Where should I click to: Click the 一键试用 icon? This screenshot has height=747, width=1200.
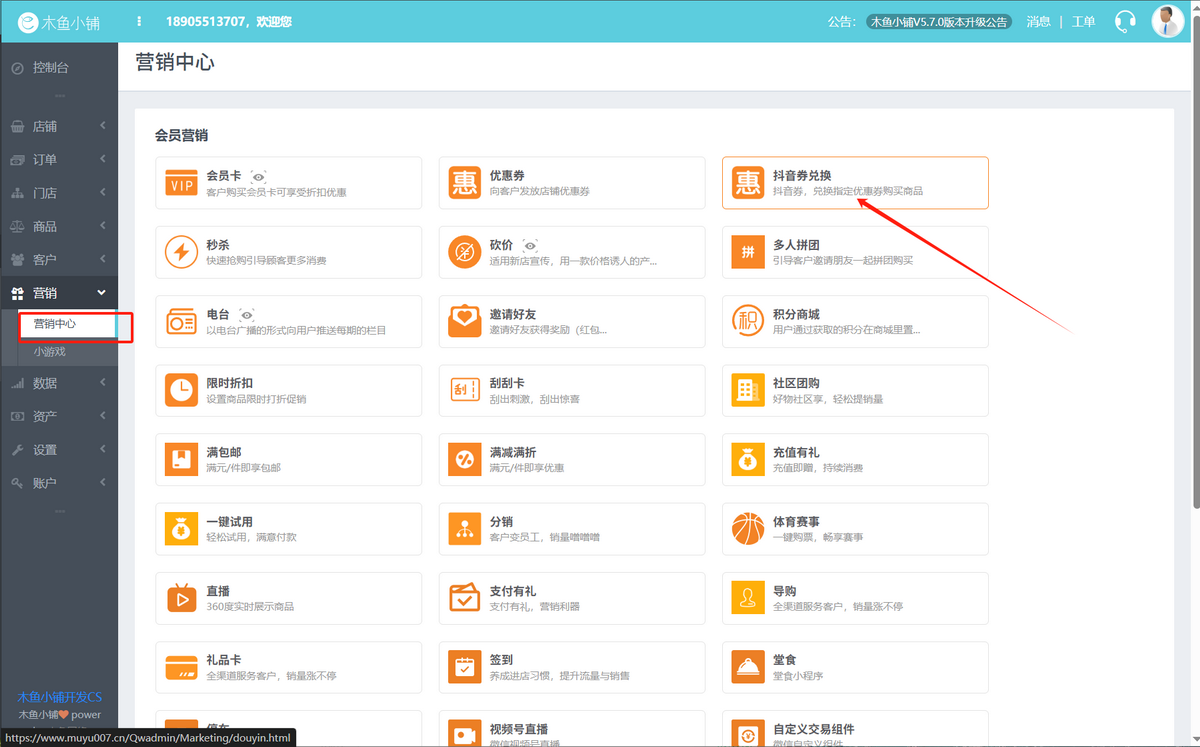(181, 529)
